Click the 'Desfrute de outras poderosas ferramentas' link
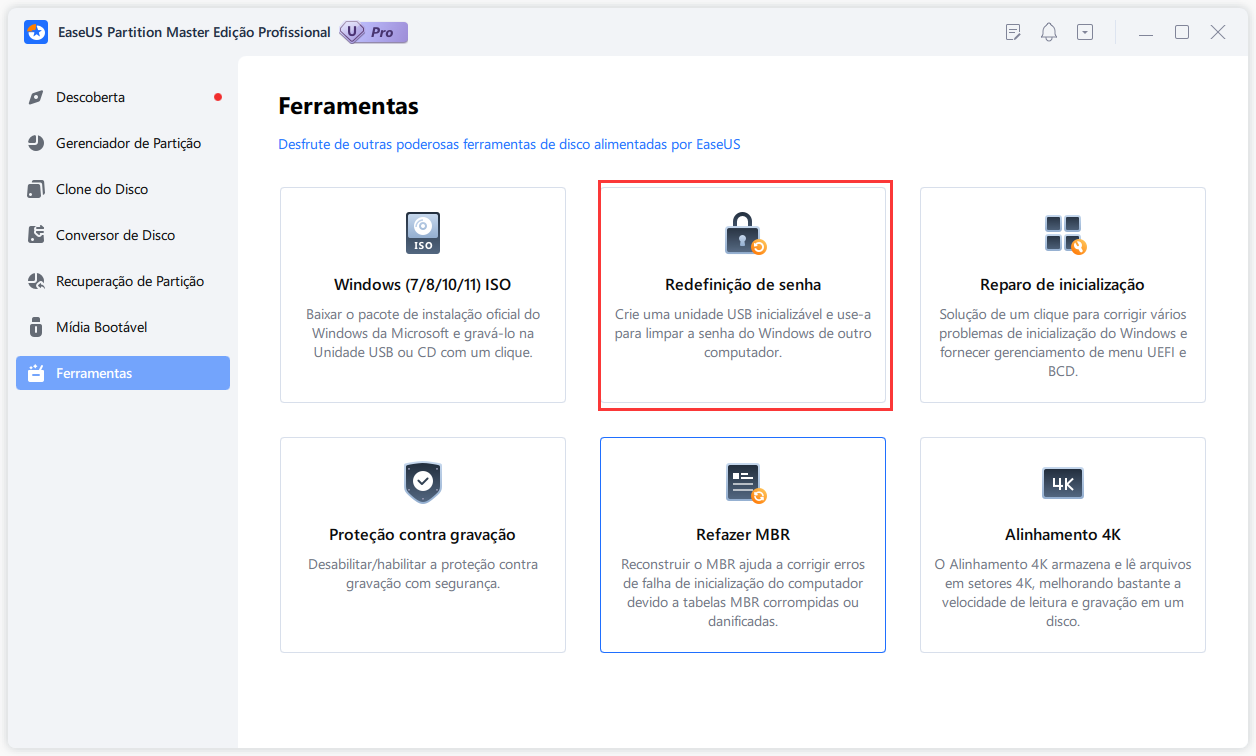Image resolution: width=1256 pixels, height=756 pixels. pyautogui.click(x=509, y=145)
